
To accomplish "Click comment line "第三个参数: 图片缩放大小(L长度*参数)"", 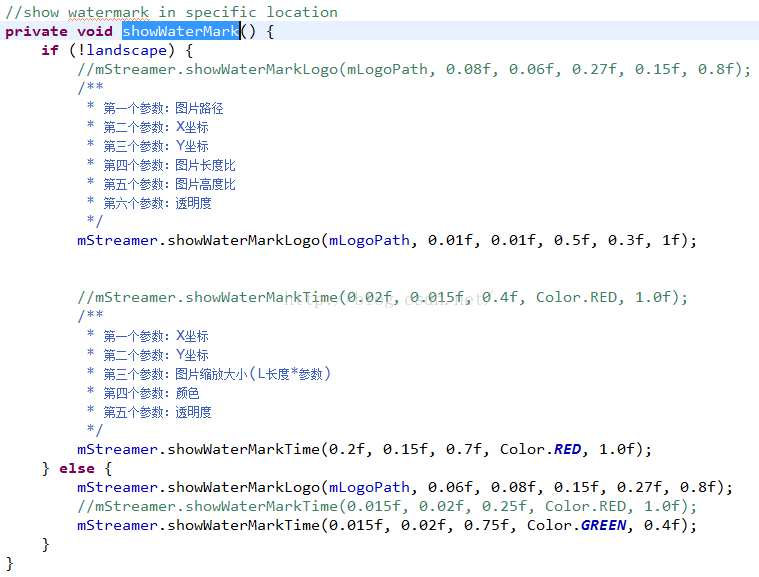I will pos(217,374).
